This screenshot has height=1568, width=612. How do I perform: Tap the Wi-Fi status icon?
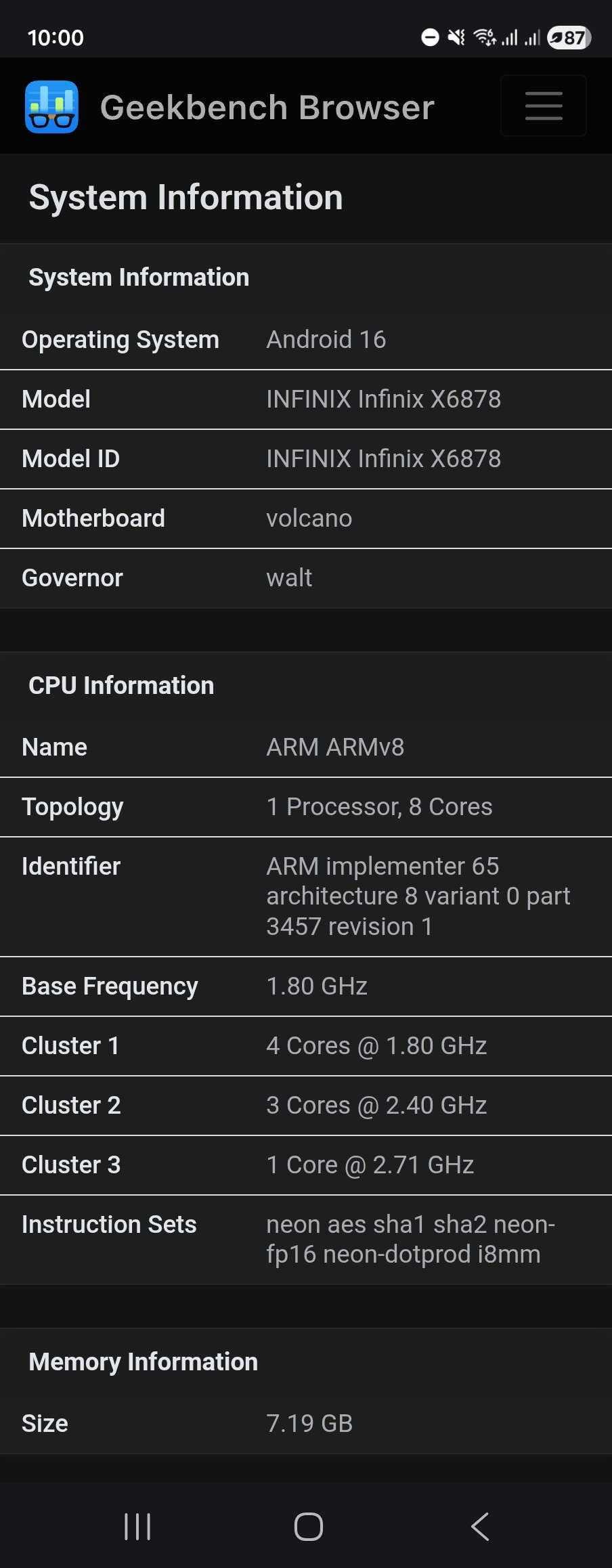pos(484,37)
